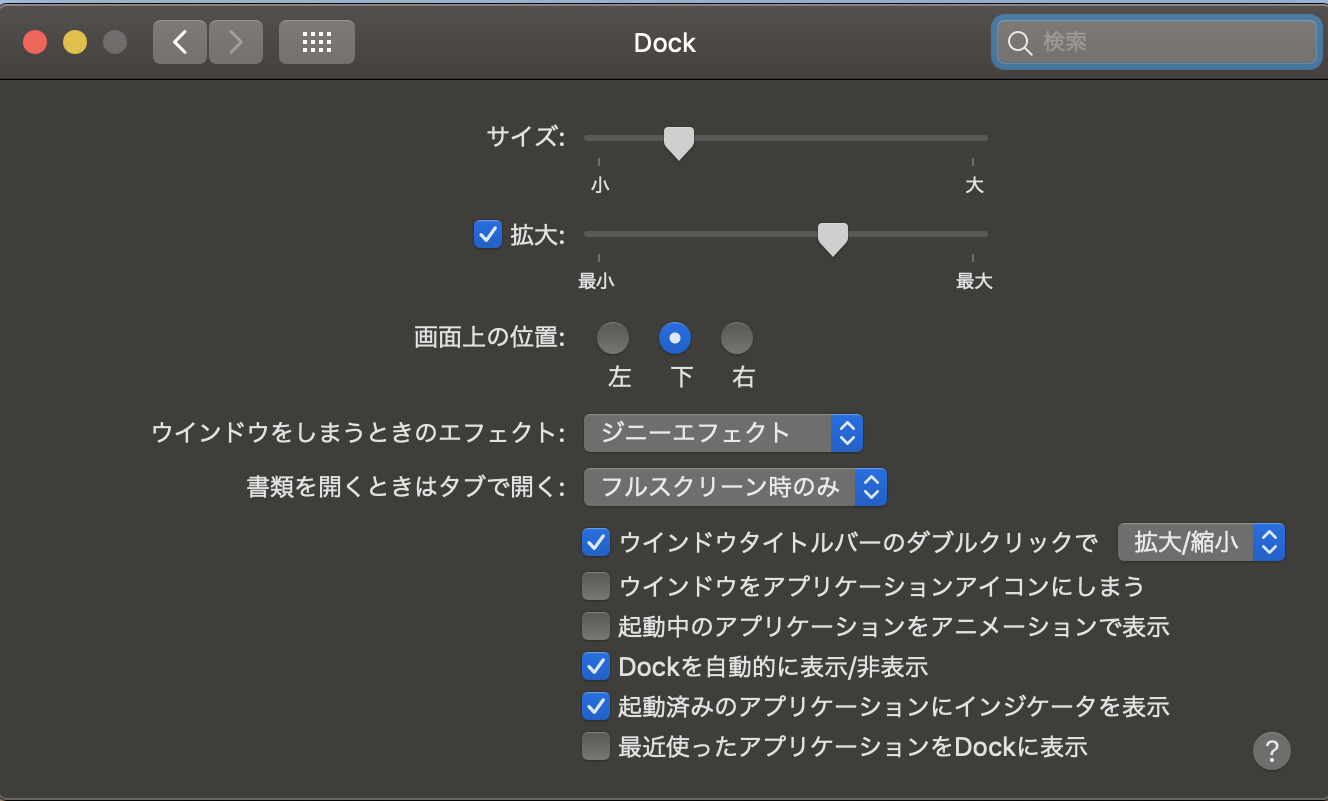Click the magnifier icon in search field
The image size is (1328, 801).
pyautogui.click(x=1019, y=43)
